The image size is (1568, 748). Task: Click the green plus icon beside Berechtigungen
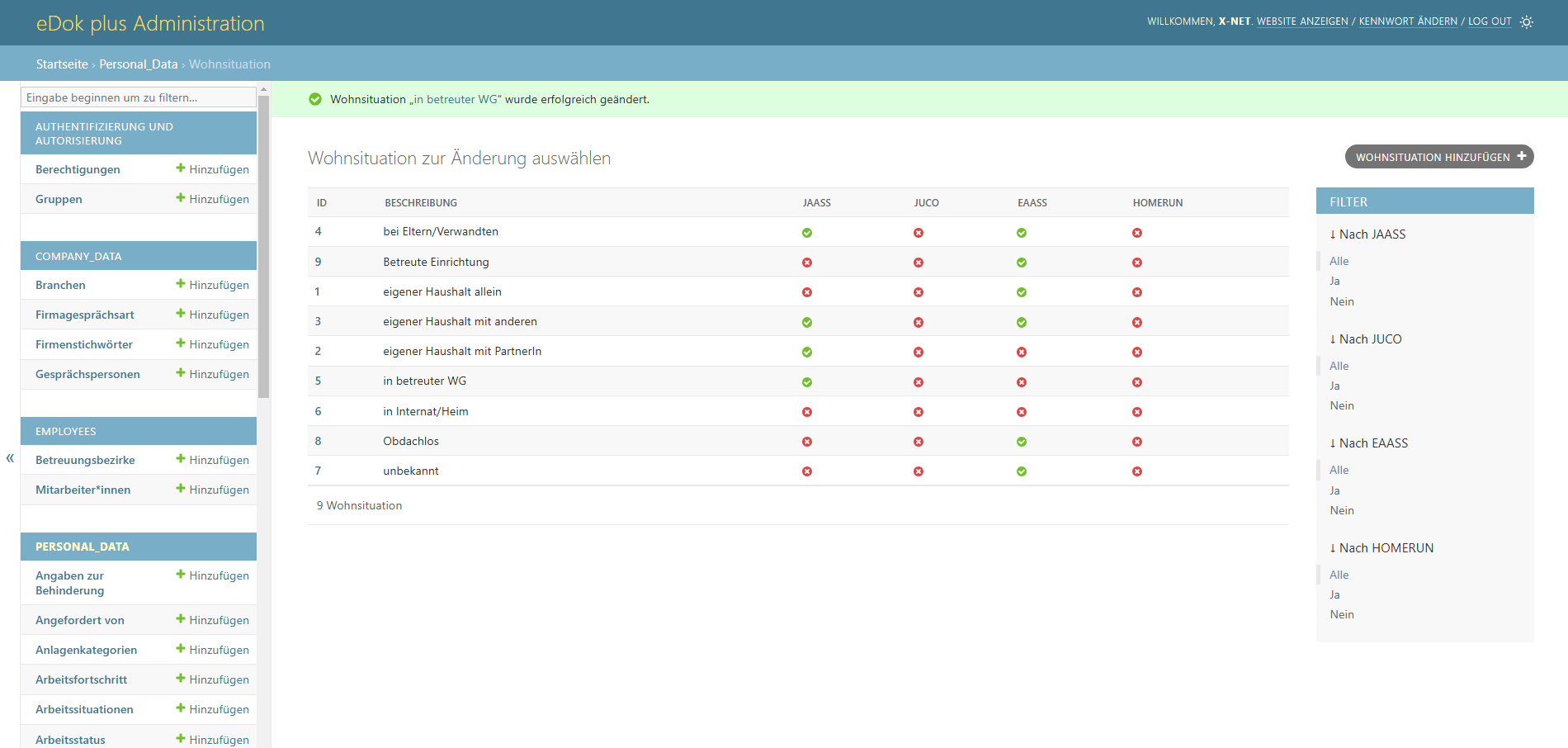click(x=181, y=168)
